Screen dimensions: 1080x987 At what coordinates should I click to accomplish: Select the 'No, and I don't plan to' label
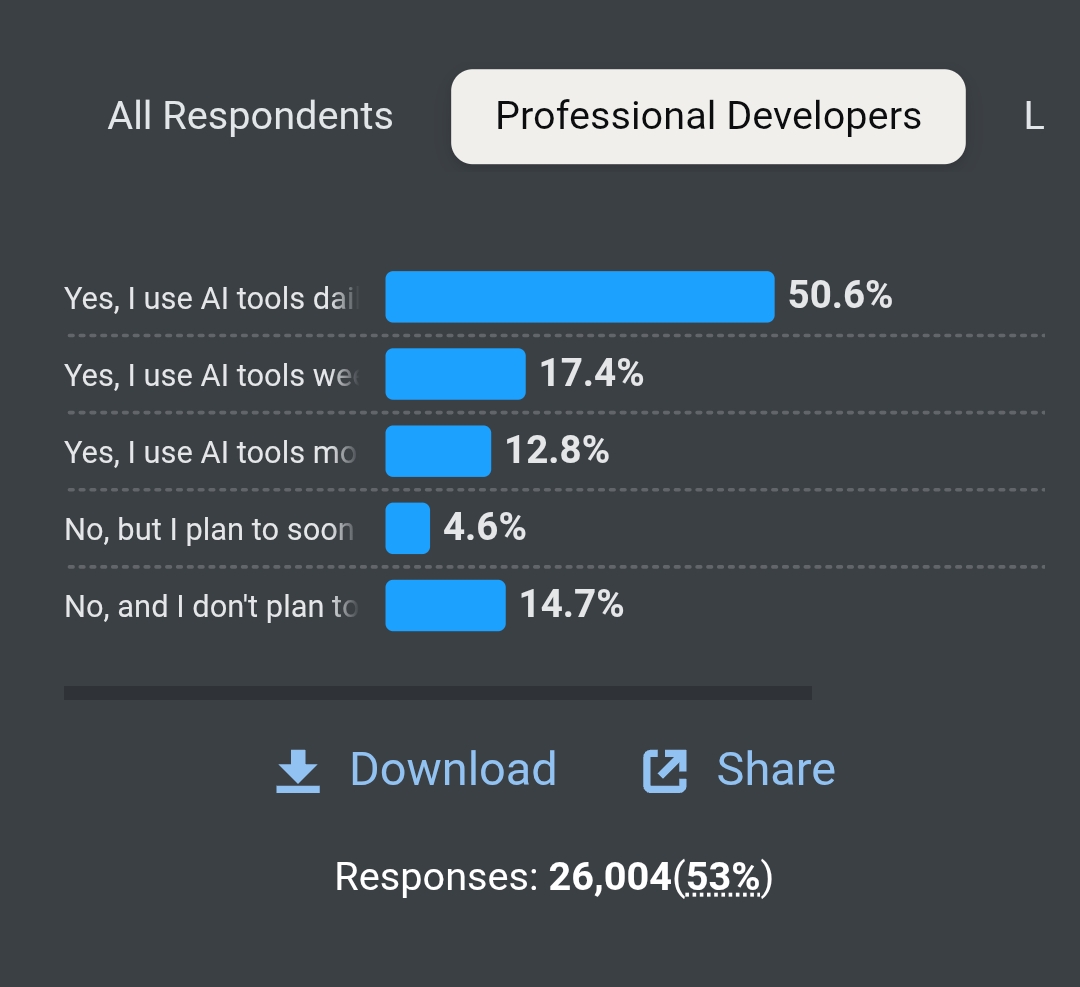click(x=211, y=607)
